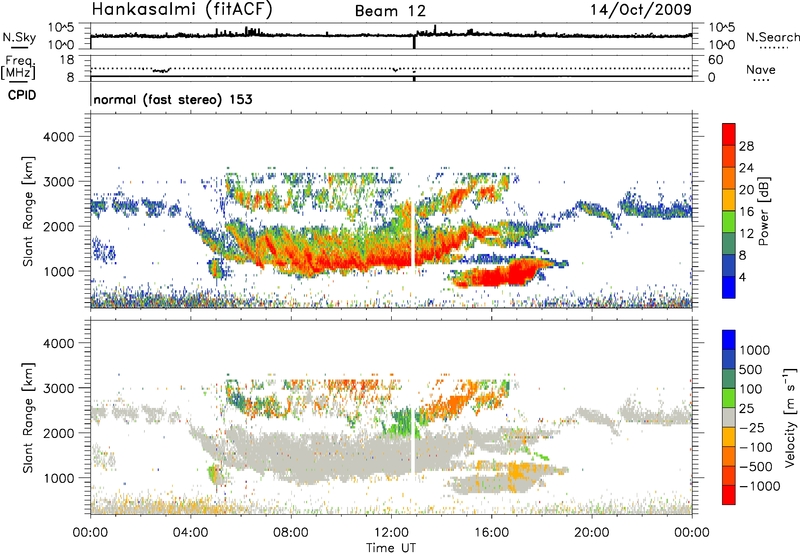Click the 12:00 time axis label
Screen dimensions: 800x554
pyautogui.click(x=391, y=533)
